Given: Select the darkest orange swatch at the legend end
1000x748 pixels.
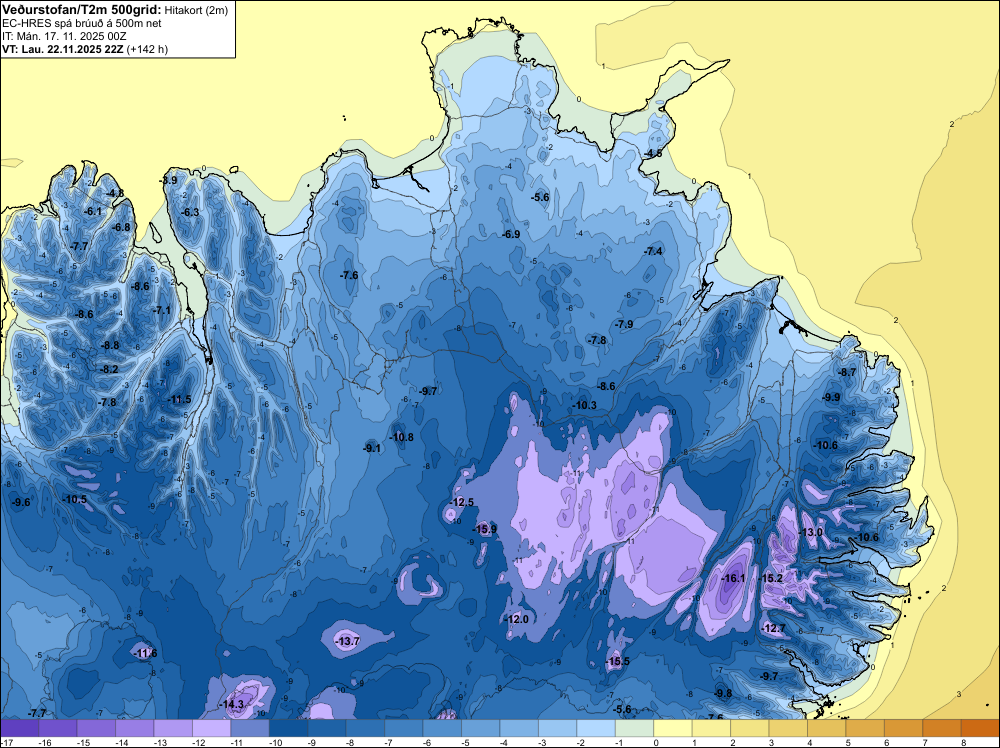Looking at the screenshot, I should (x=981, y=728).
